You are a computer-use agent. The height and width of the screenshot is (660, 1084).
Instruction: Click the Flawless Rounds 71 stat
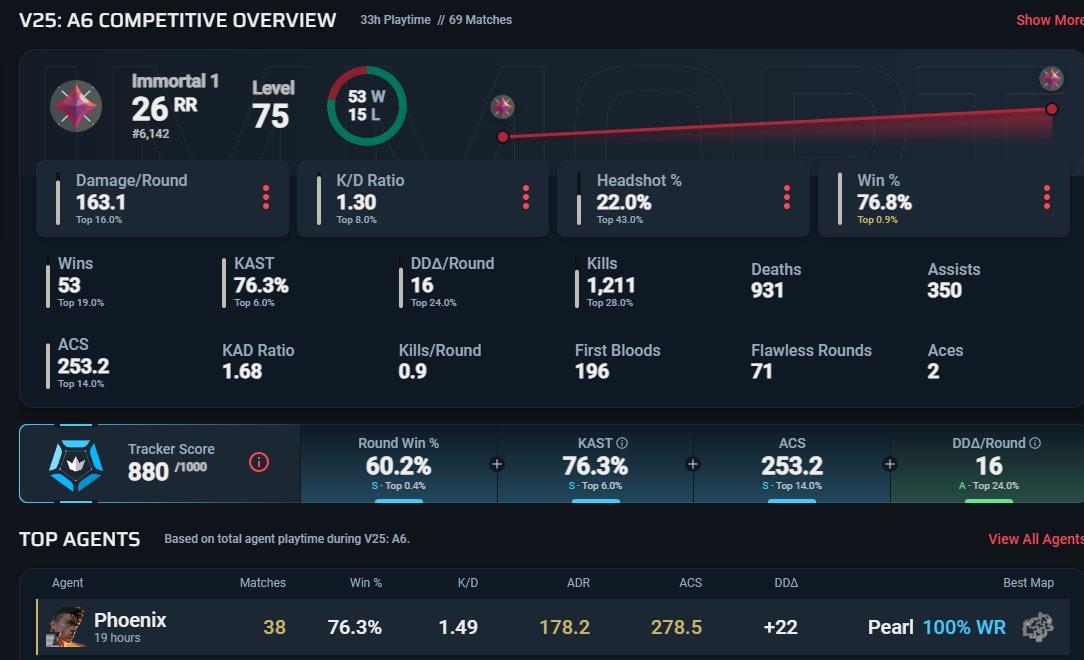[811, 361]
